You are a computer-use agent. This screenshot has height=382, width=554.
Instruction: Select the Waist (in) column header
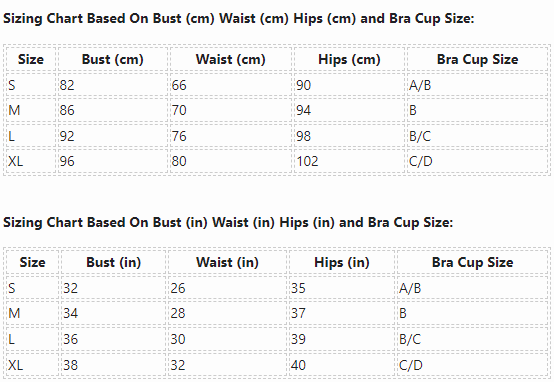227,262
